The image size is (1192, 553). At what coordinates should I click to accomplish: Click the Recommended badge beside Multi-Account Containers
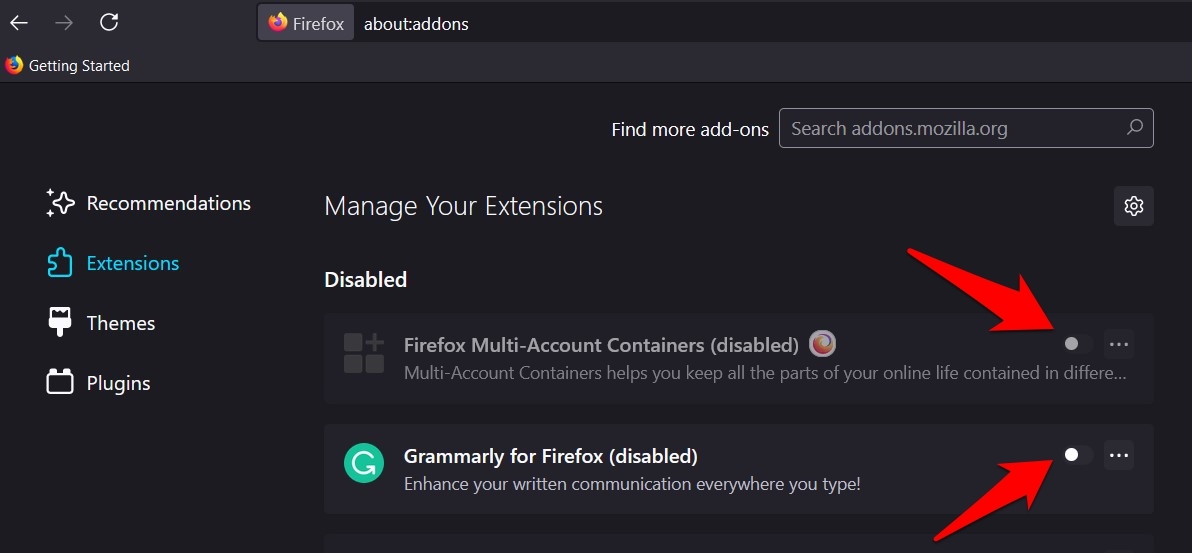pos(822,344)
